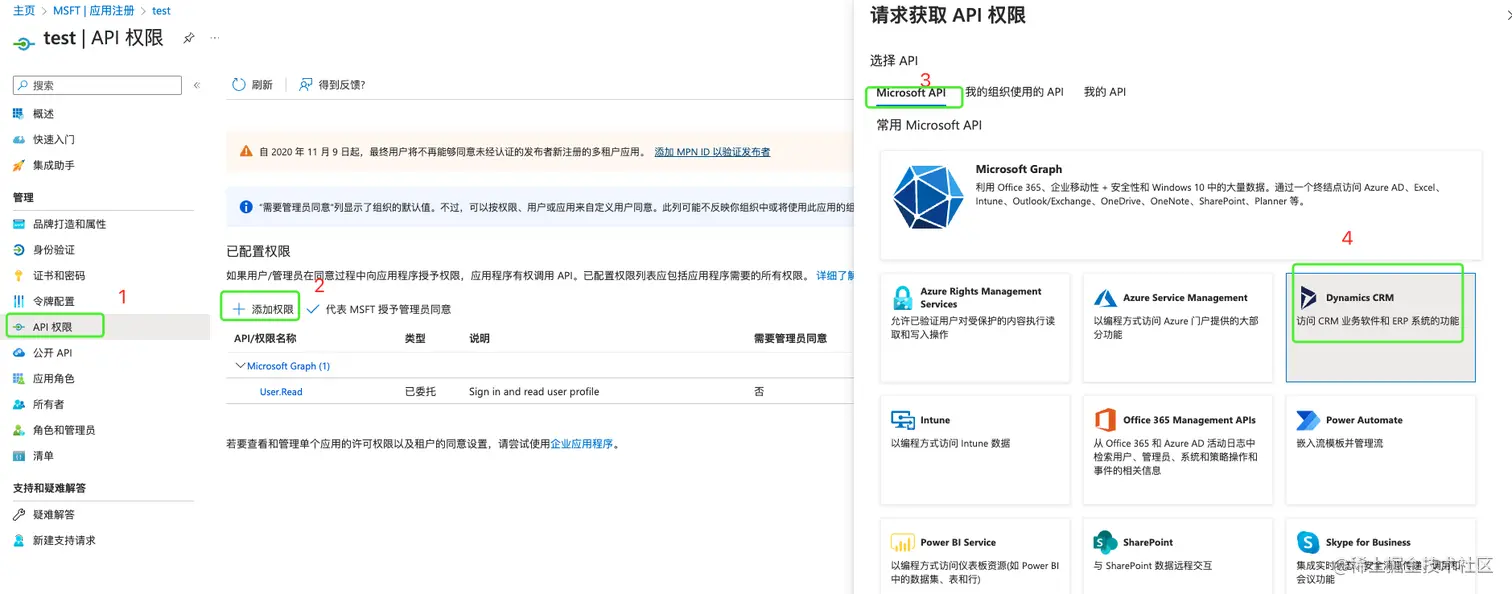Click the Azure Service Management logo icon
This screenshot has height=594, width=1512.
tap(1105, 298)
